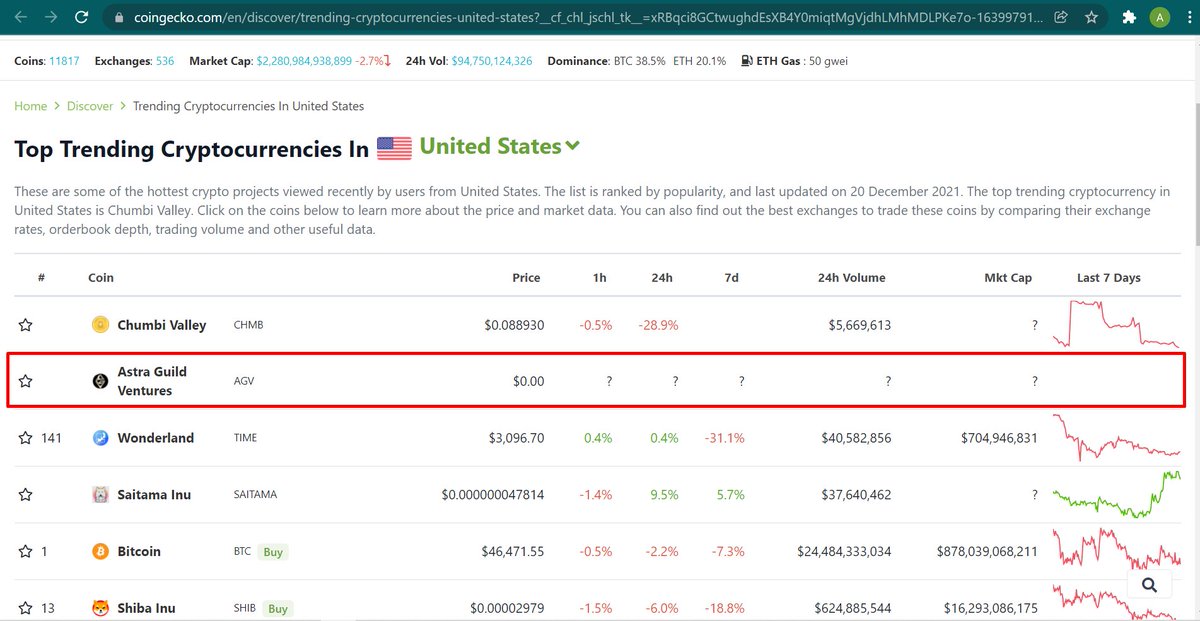Go to Discover breadcrumb
The image size is (1200, 621).
coord(90,106)
